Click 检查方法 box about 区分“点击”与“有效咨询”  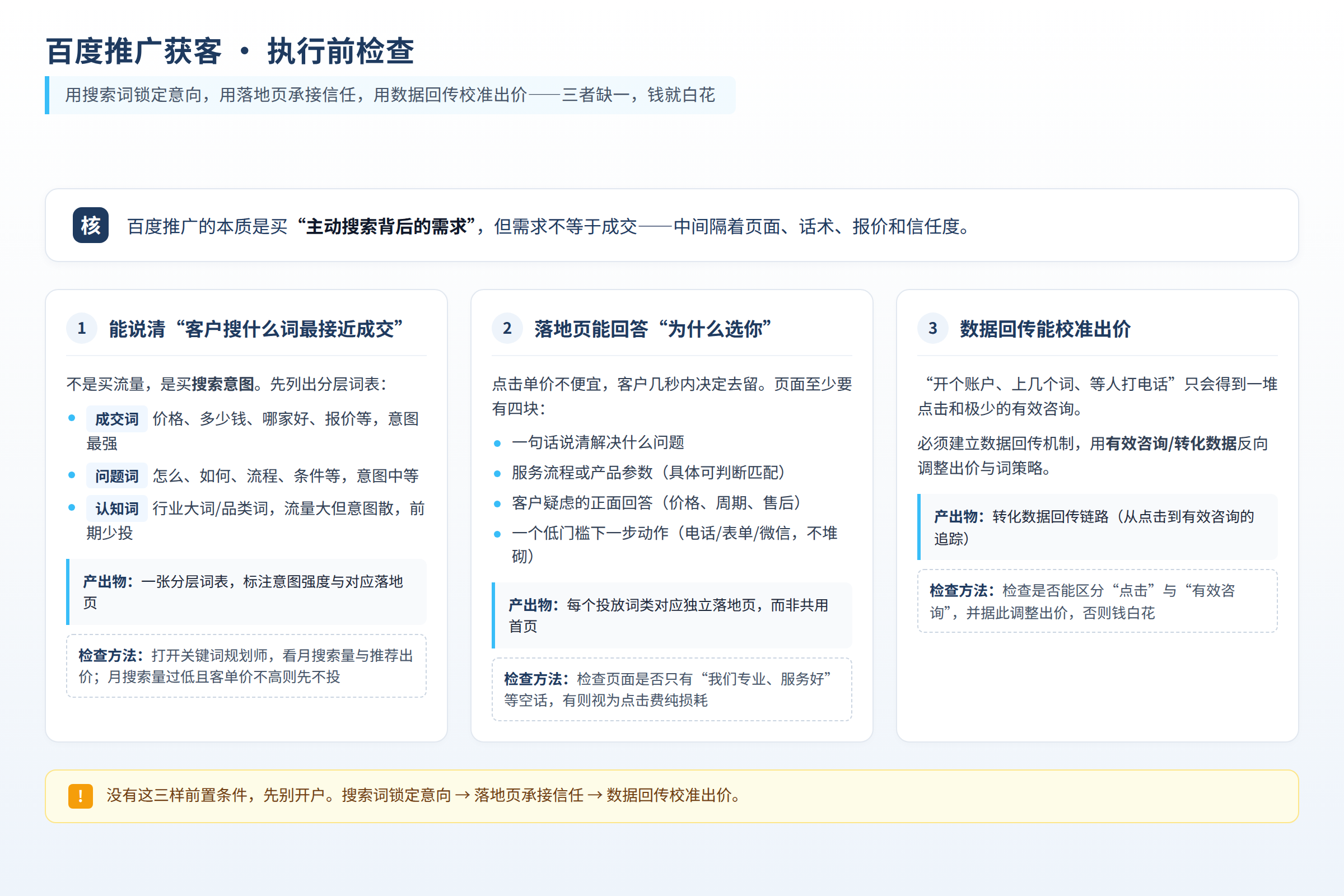tap(1097, 601)
